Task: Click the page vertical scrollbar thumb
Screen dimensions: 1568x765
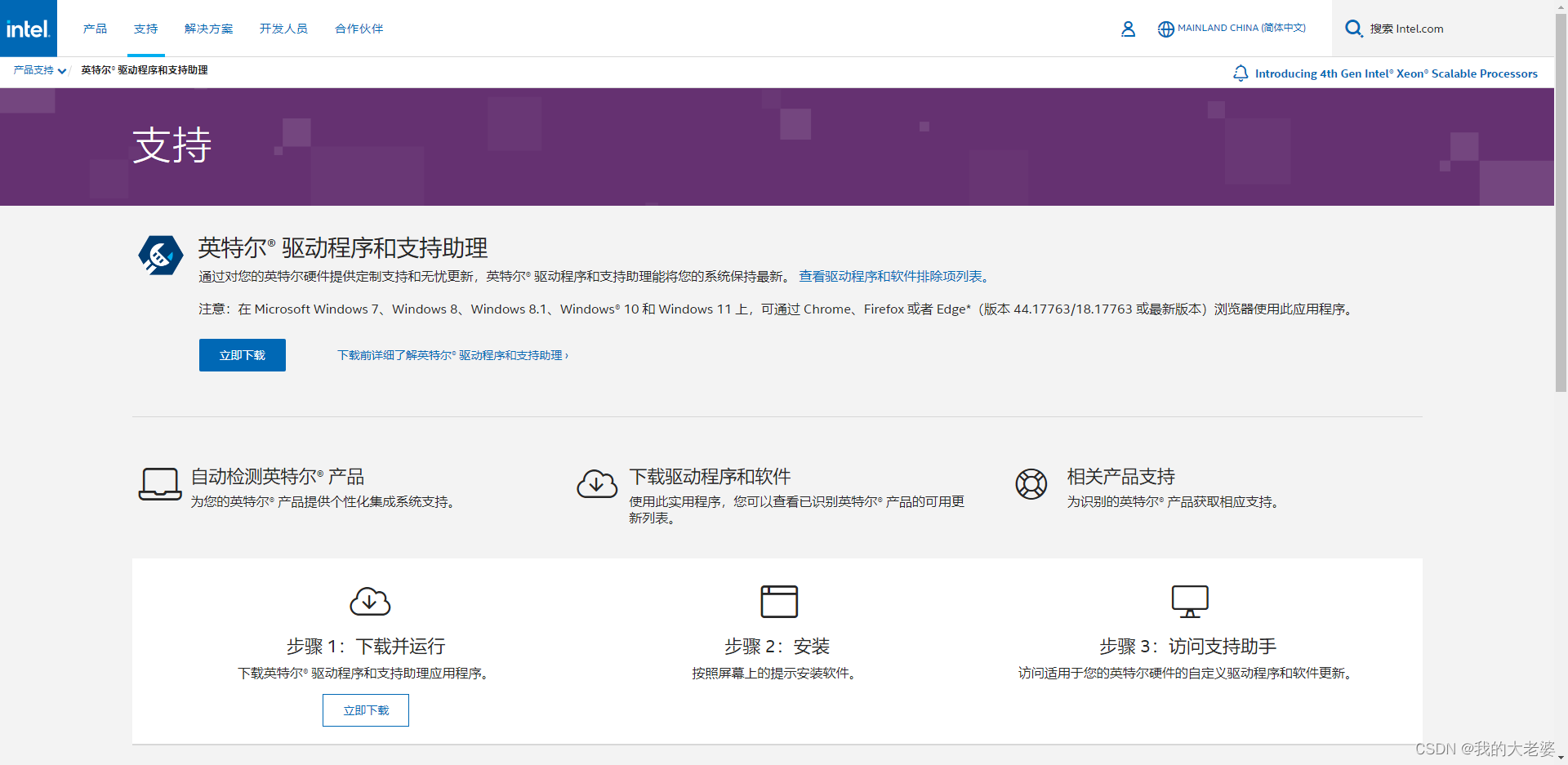Action: [x=1561, y=202]
